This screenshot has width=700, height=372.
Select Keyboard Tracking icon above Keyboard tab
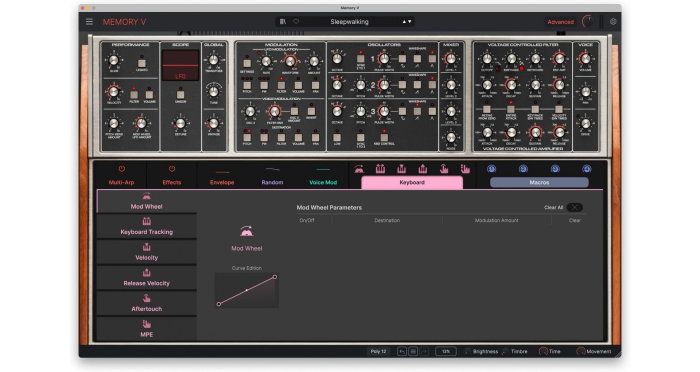coord(380,169)
